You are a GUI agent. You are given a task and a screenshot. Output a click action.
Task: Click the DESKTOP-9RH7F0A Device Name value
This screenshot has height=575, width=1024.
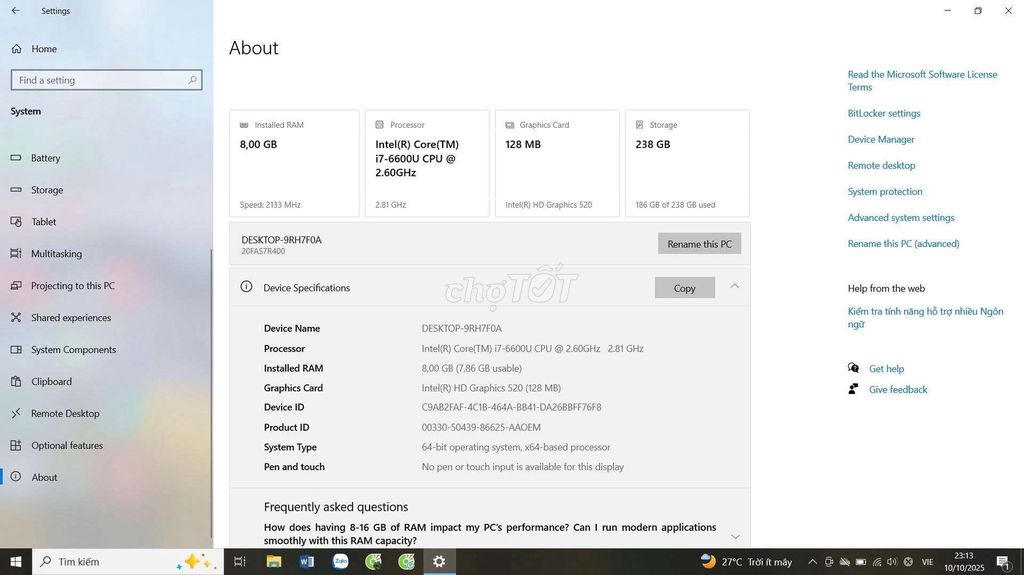click(x=462, y=328)
